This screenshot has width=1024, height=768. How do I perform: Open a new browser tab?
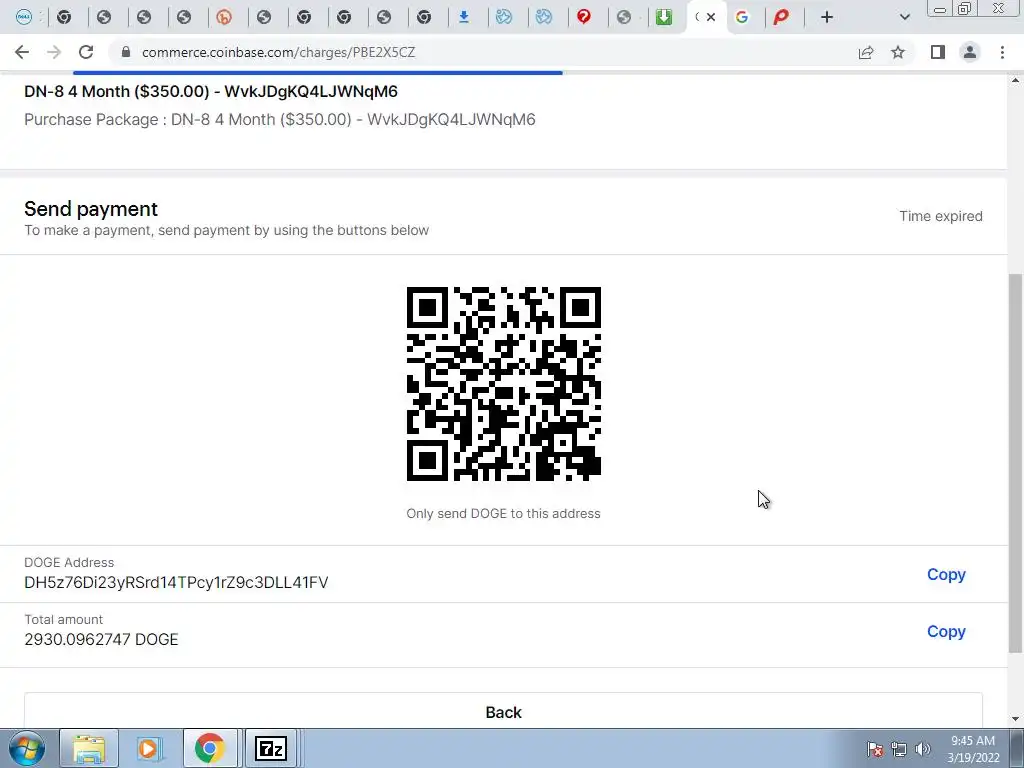(x=827, y=18)
